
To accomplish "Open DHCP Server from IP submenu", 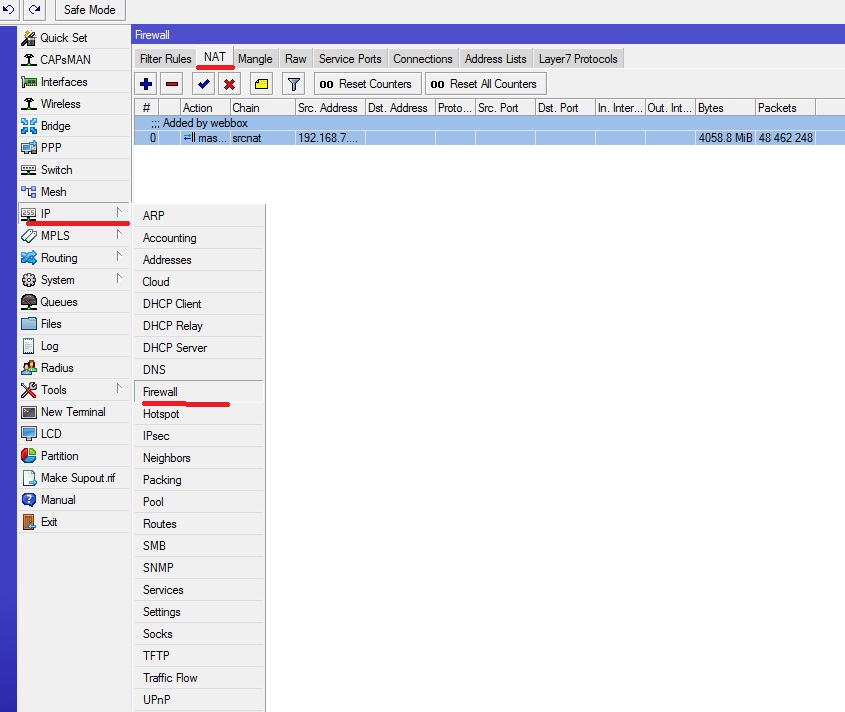I will 175,348.
